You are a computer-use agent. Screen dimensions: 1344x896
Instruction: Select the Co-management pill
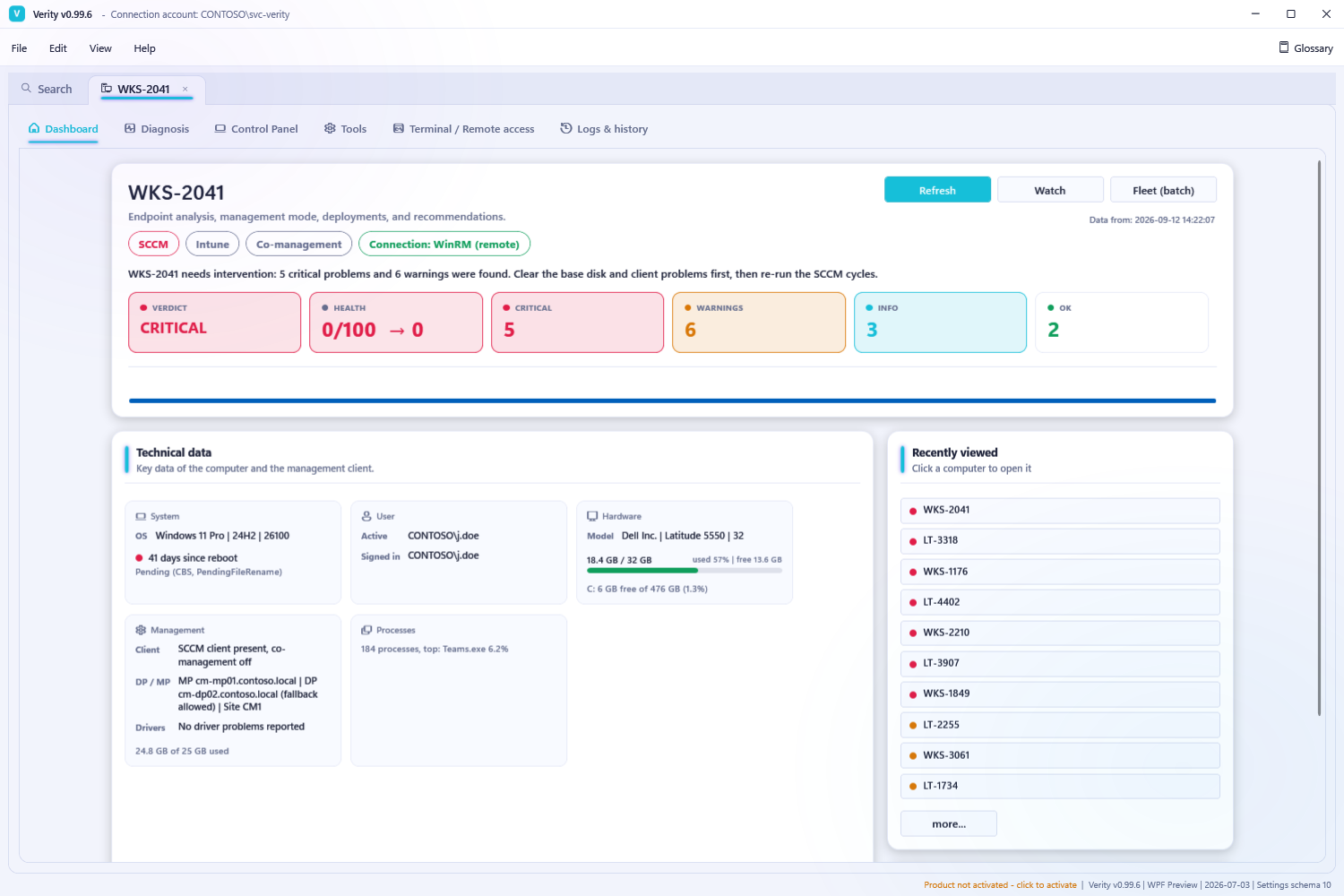click(298, 245)
